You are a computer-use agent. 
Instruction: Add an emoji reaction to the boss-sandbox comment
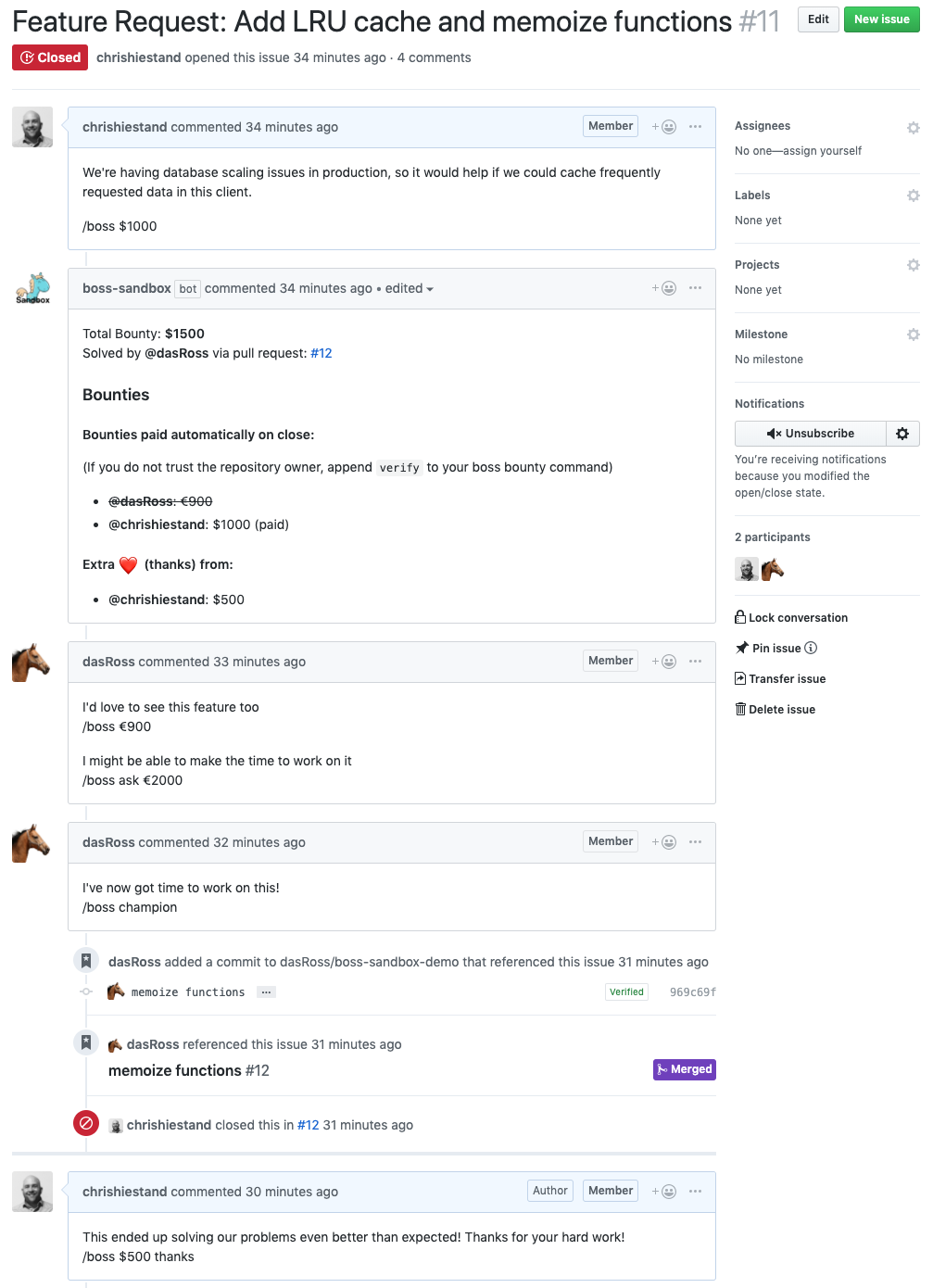click(x=664, y=288)
